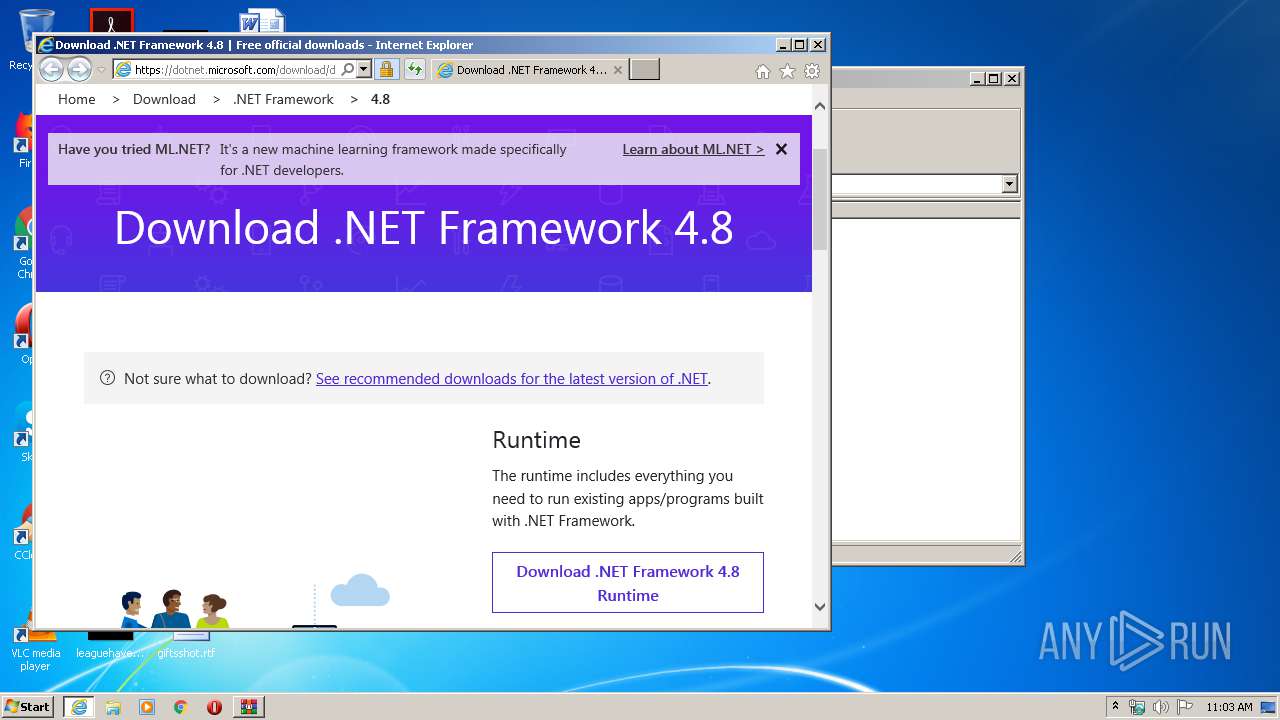Click the volume speaker tray icon
This screenshot has height=720, width=1280.
[x=1161, y=707]
